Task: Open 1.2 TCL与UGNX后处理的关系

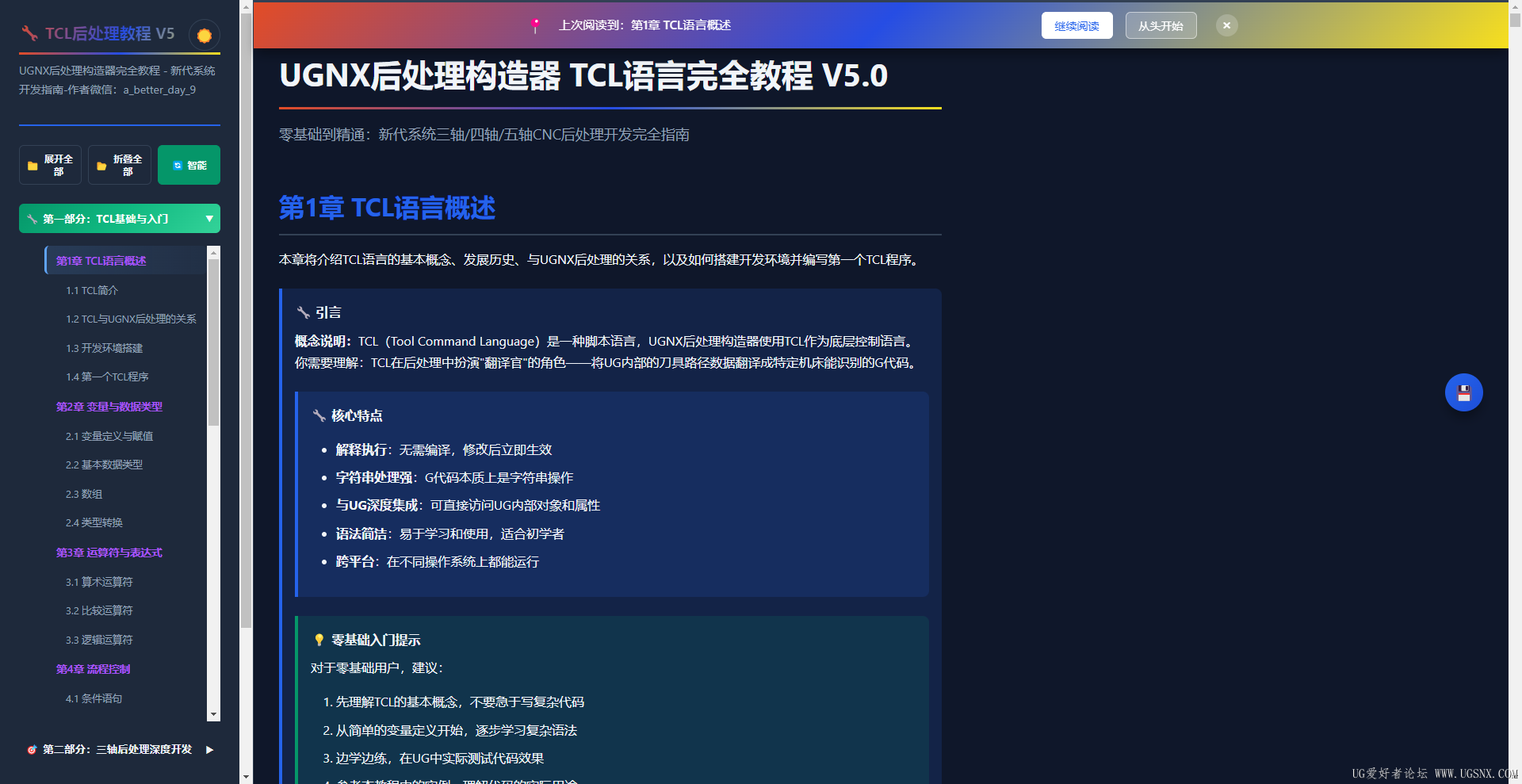Action: [131, 319]
